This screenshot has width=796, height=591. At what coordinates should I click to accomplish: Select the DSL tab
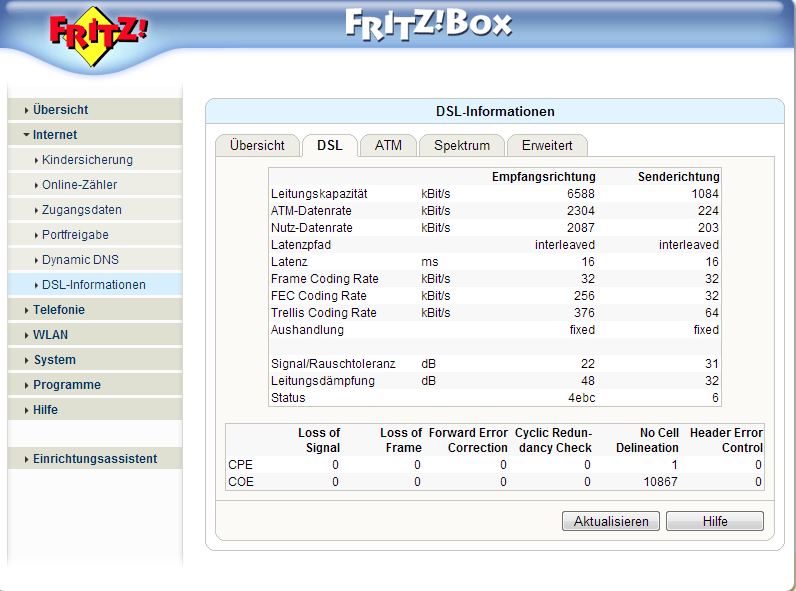[x=330, y=146]
